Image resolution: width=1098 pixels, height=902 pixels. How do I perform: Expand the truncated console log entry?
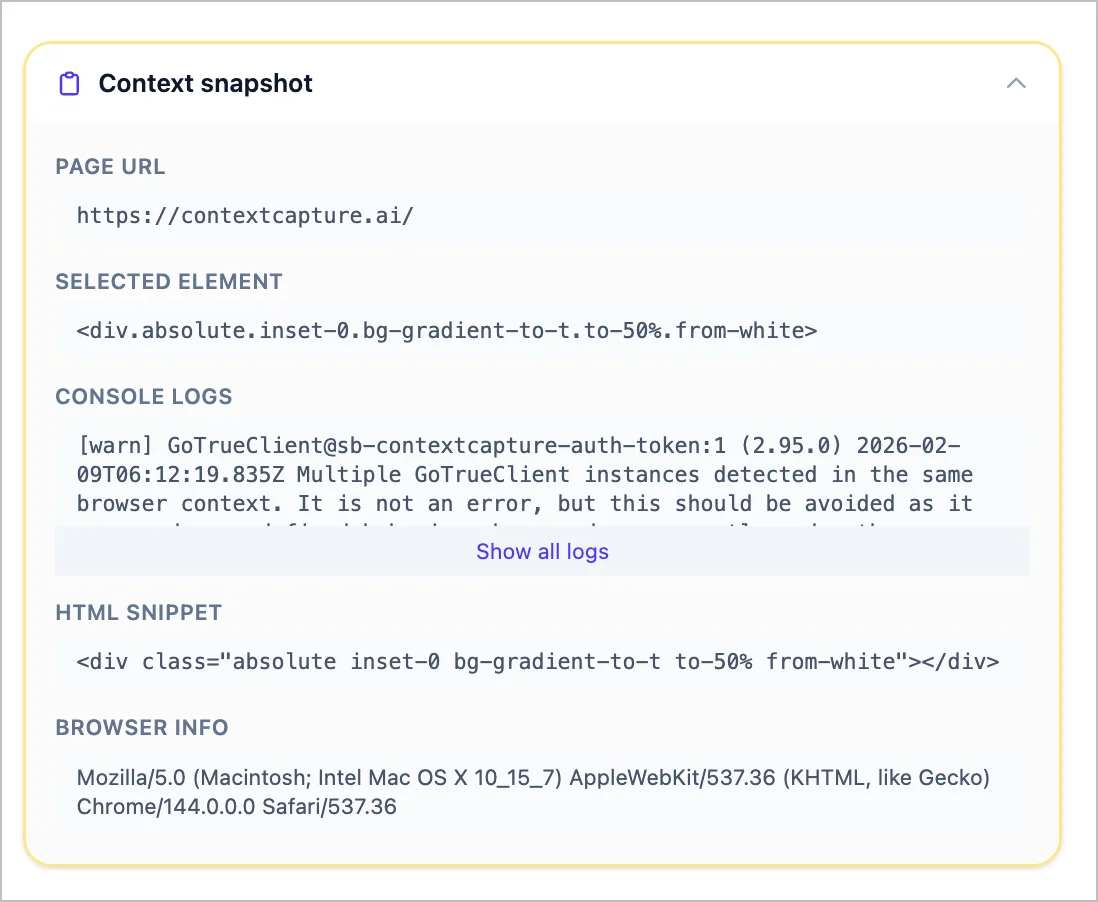coord(542,551)
